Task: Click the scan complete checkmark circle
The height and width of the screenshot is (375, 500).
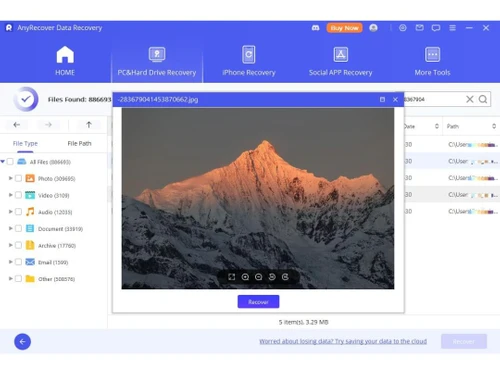Action: (x=26, y=99)
